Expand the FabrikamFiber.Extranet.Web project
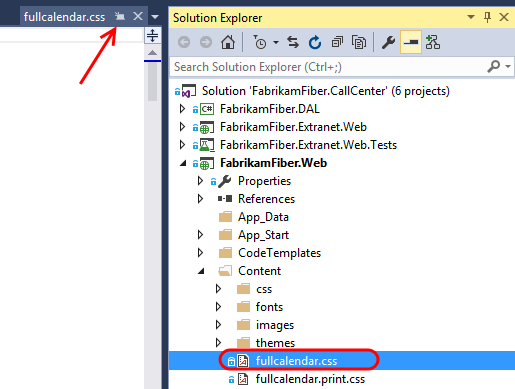515x389 pixels. [182, 127]
